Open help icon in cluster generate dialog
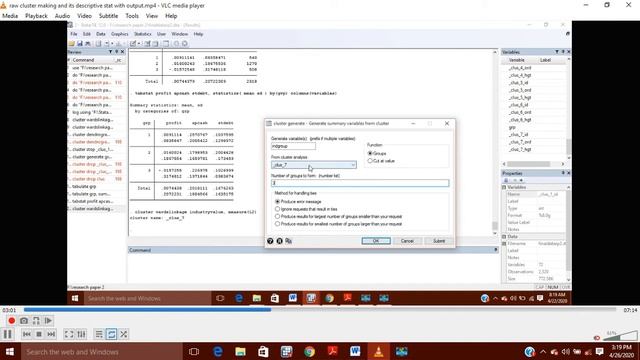The height and width of the screenshot is (360, 640). [270, 241]
